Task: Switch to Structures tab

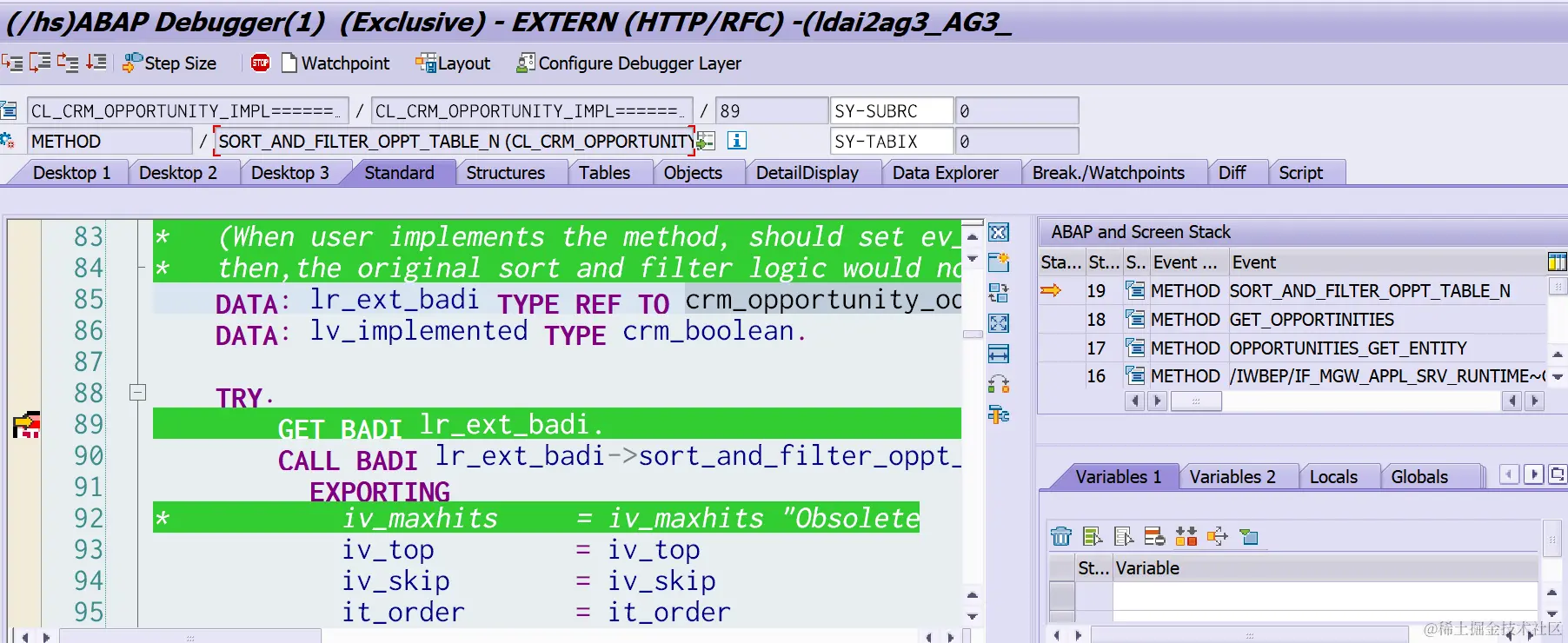Action: click(x=506, y=172)
